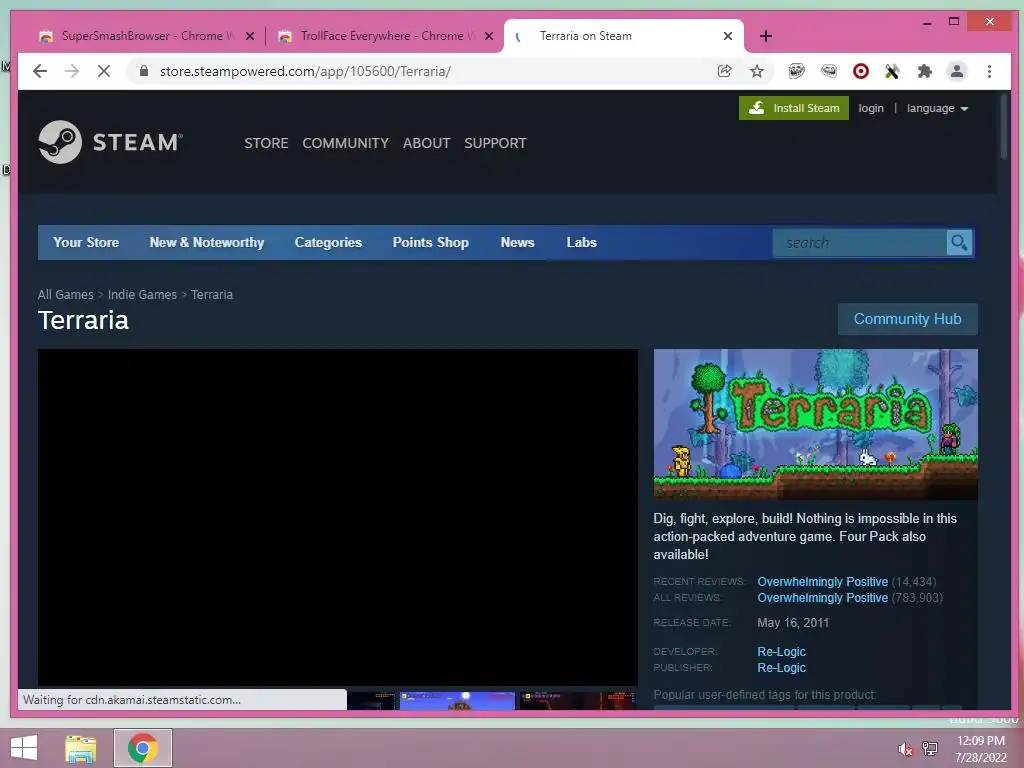Screen dimensions: 1024x768
Task: Click the crossed tools extension icon
Action: point(892,71)
